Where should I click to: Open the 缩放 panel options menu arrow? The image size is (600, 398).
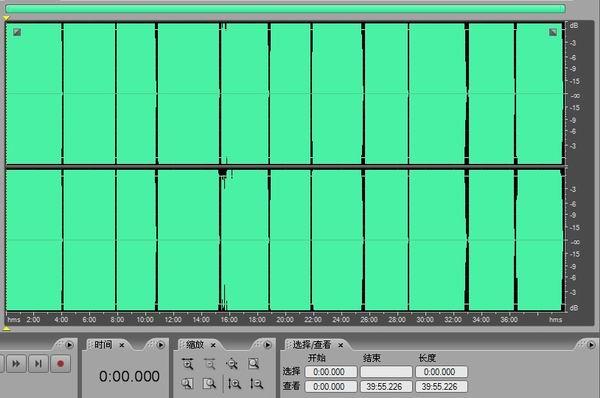pos(267,345)
